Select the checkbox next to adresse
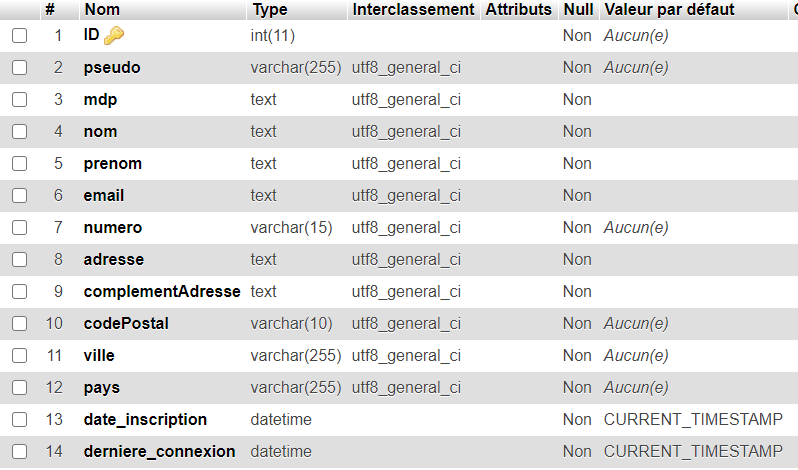 19,260
